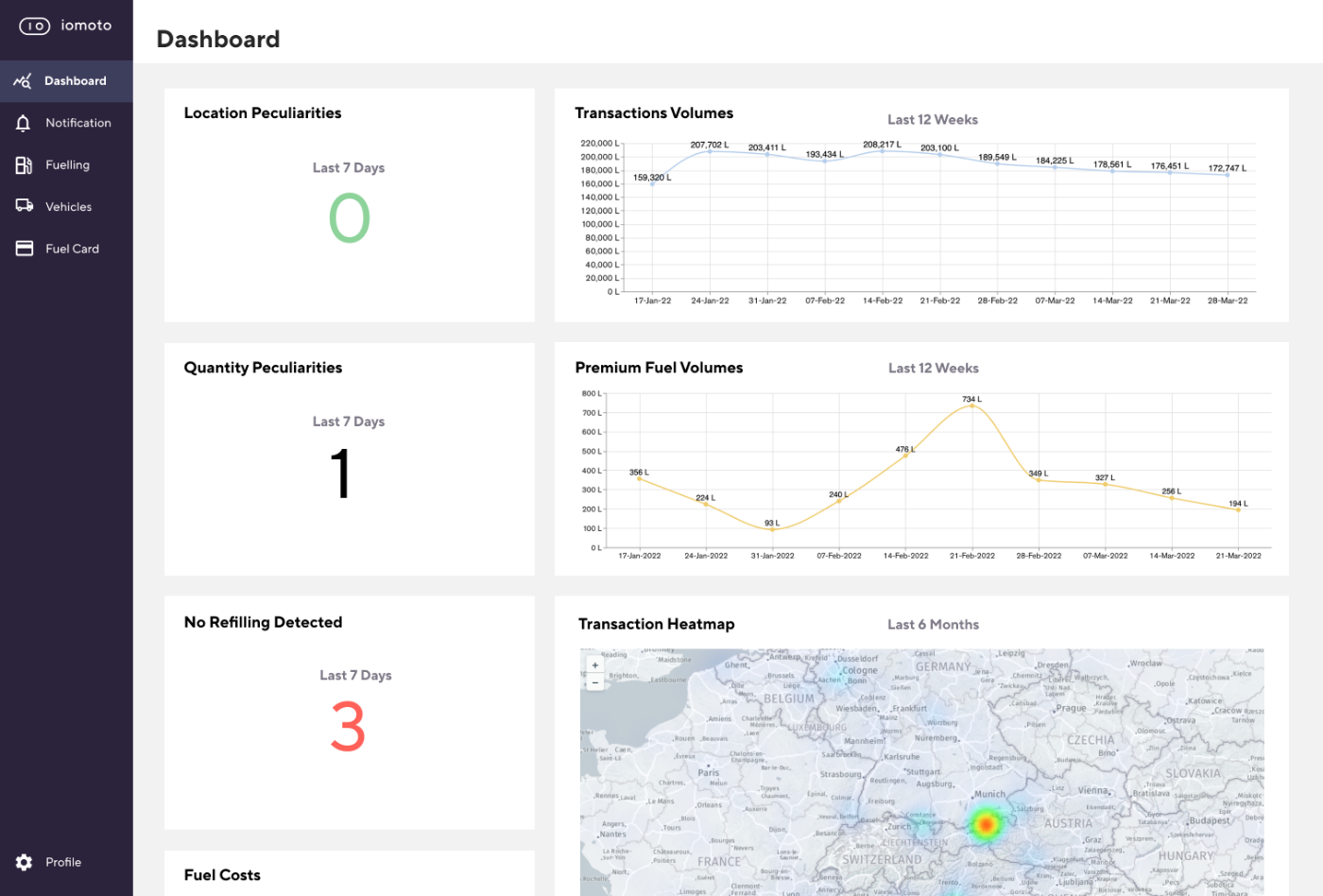Click the 256 L point on premium chart
The image size is (1323, 896).
(x=1172, y=498)
